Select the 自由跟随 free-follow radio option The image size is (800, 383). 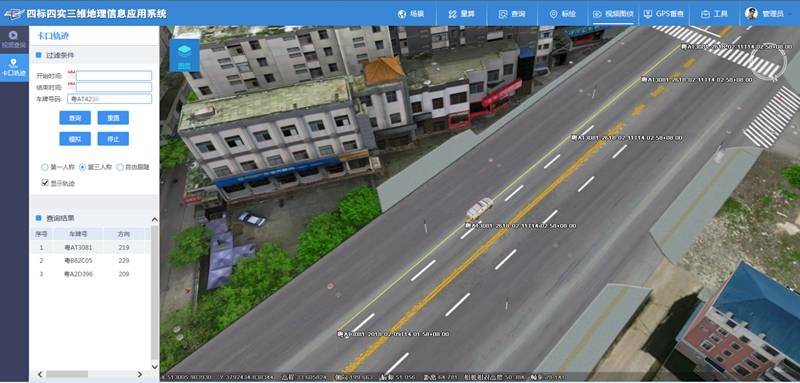coord(120,167)
